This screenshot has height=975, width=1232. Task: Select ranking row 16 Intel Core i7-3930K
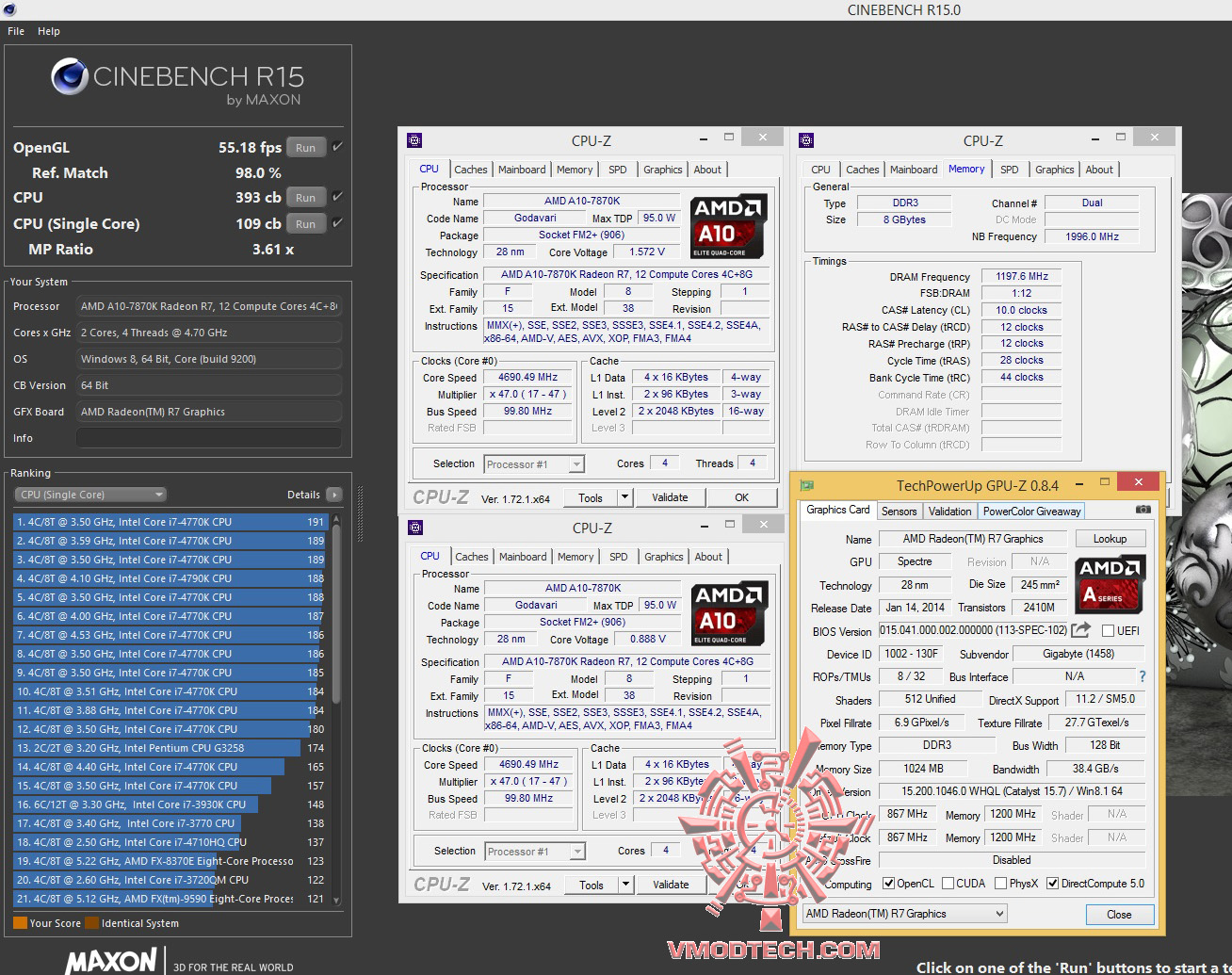point(170,804)
